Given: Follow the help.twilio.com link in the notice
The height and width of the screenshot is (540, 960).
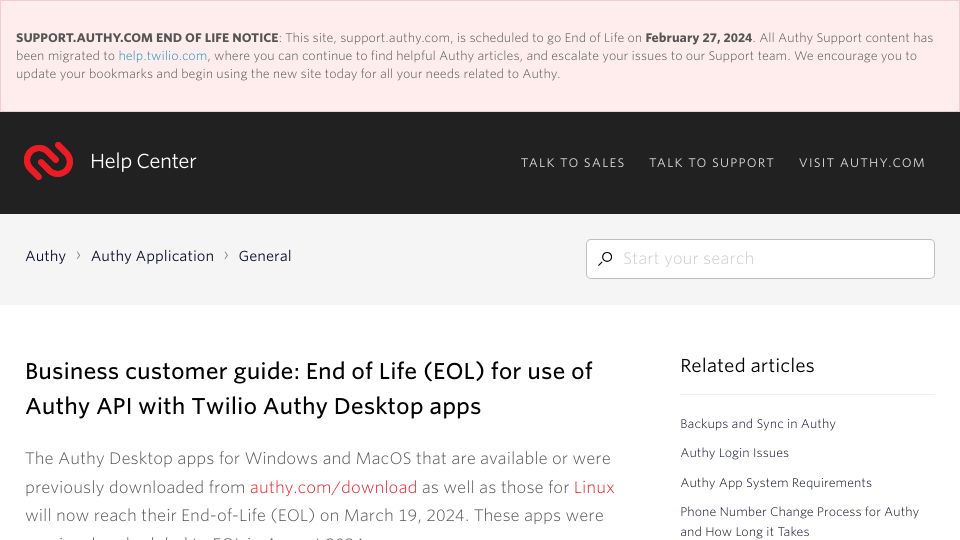Looking at the screenshot, I should point(163,56).
